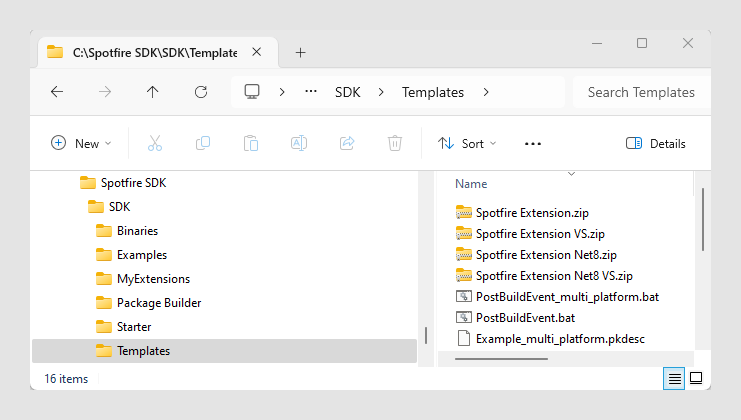Click the Search Templates field
Image resolution: width=741 pixels, height=420 pixels.
(x=640, y=92)
